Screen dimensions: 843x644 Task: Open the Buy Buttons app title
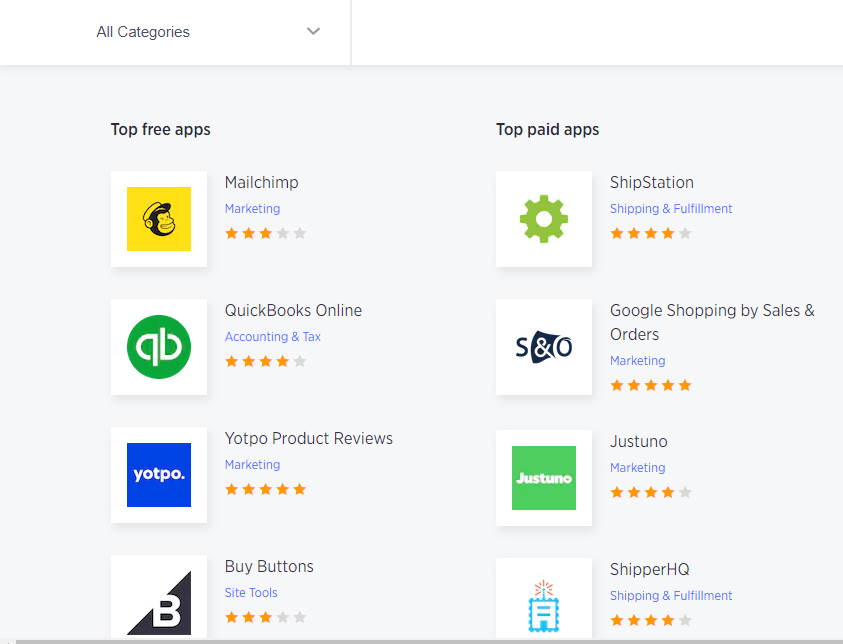[x=269, y=566]
